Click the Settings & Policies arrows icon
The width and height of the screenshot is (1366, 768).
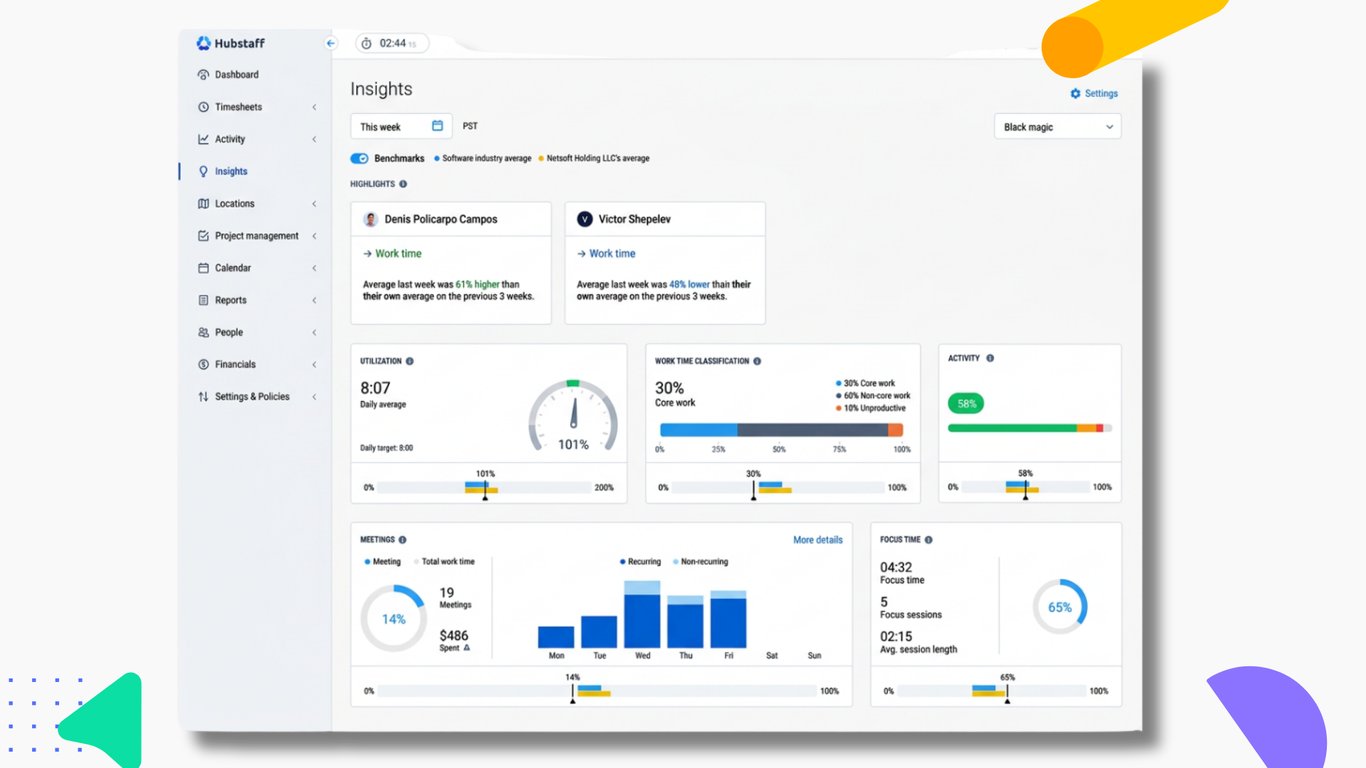pos(204,397)
